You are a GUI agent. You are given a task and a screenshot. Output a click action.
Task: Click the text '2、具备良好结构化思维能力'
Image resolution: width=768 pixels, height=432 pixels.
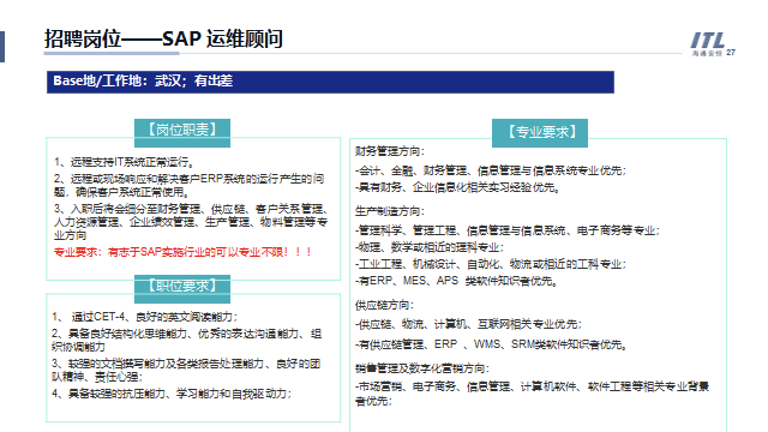[x=187, y=340]
